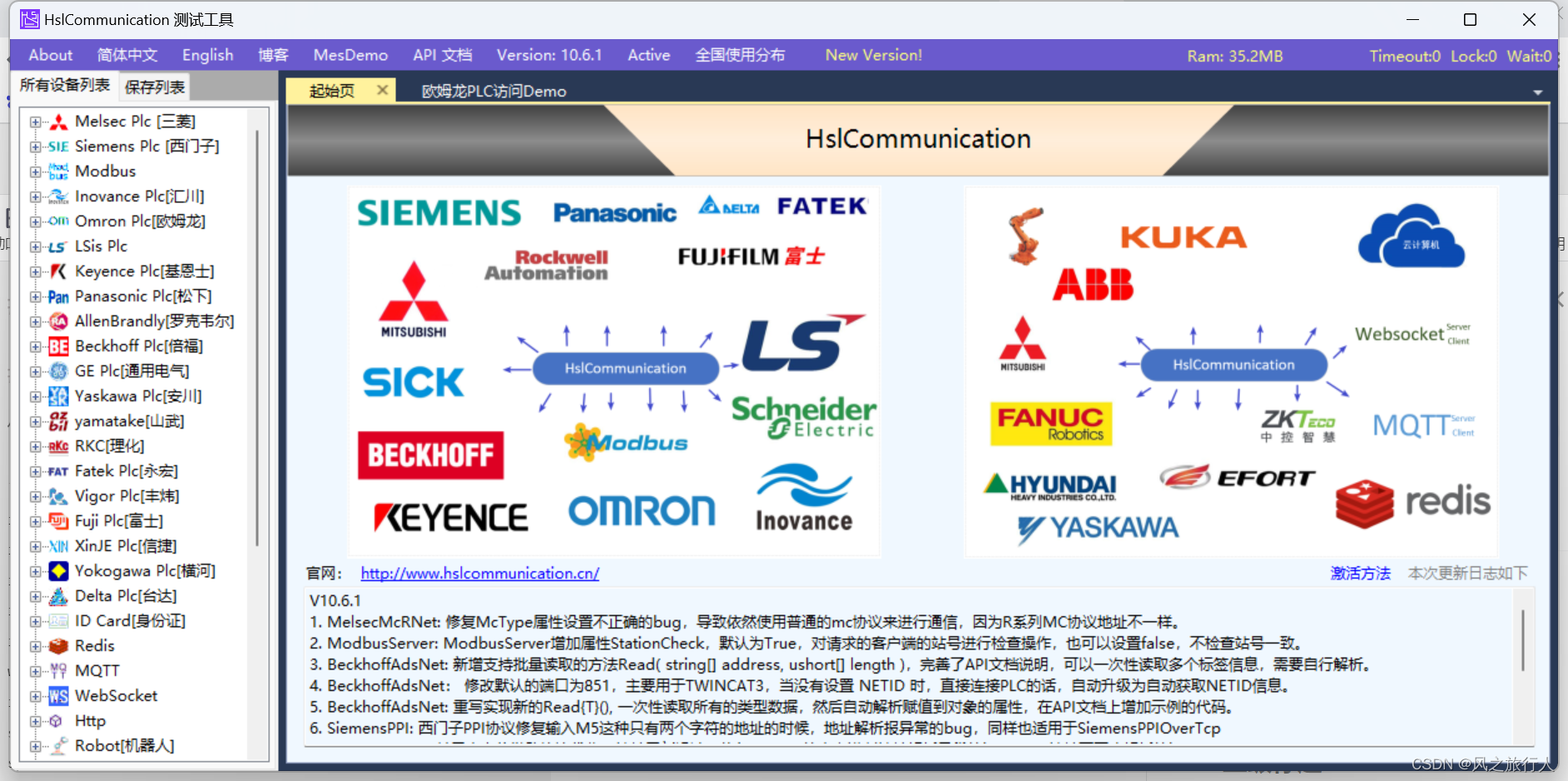Expand the Redis tree node
Viewport: 1568px width, 781px height.
[x=35, y=646]
